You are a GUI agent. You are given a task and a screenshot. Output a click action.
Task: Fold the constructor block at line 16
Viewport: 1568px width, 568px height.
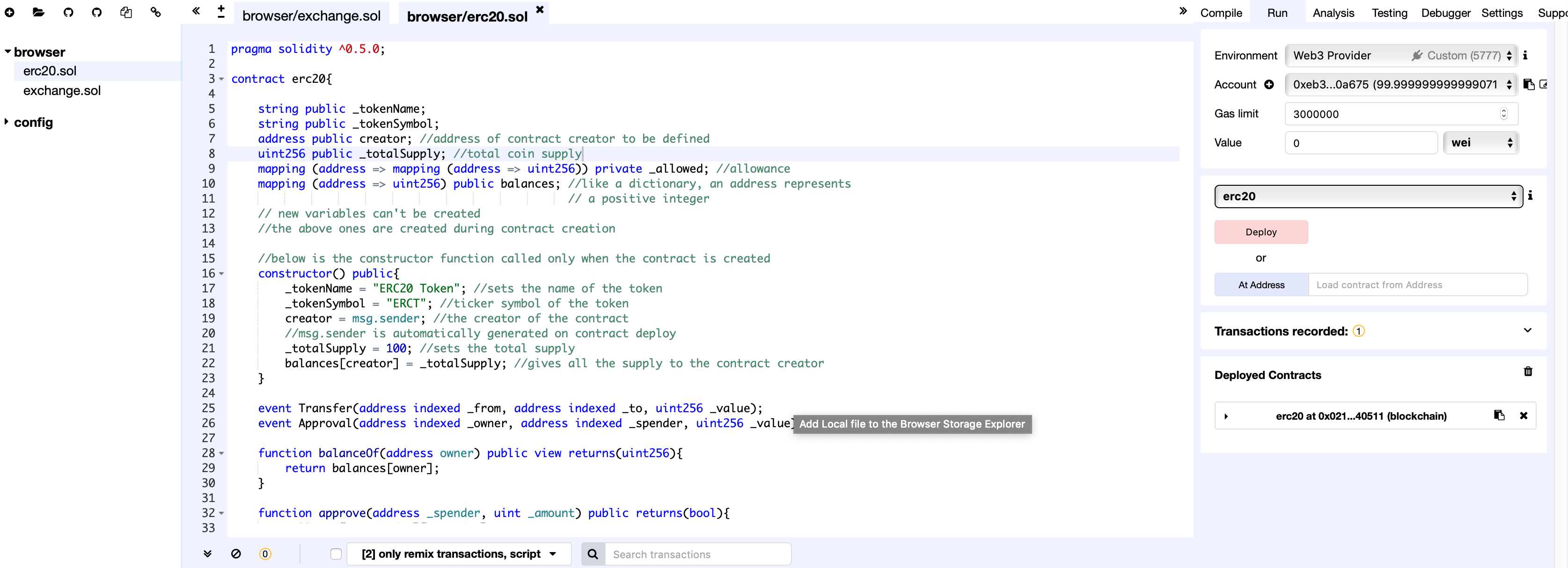pyautogui.click(x=221, y=274)
